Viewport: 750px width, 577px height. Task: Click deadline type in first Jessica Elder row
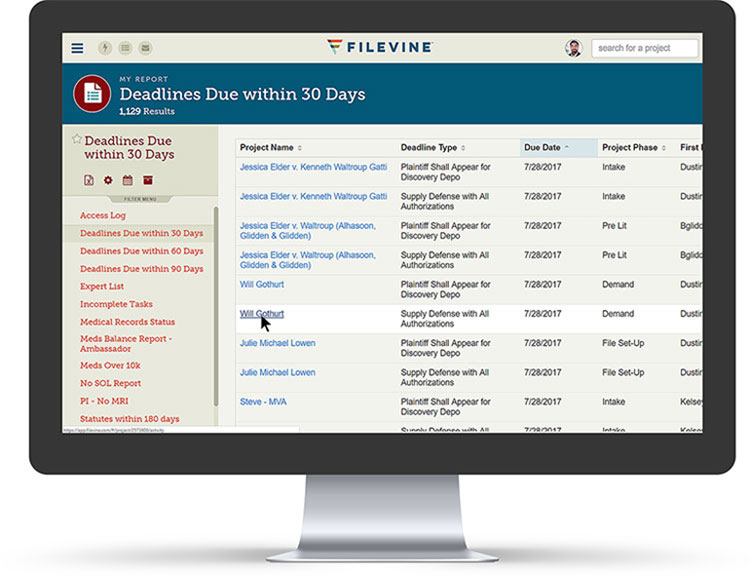[446, 172]
